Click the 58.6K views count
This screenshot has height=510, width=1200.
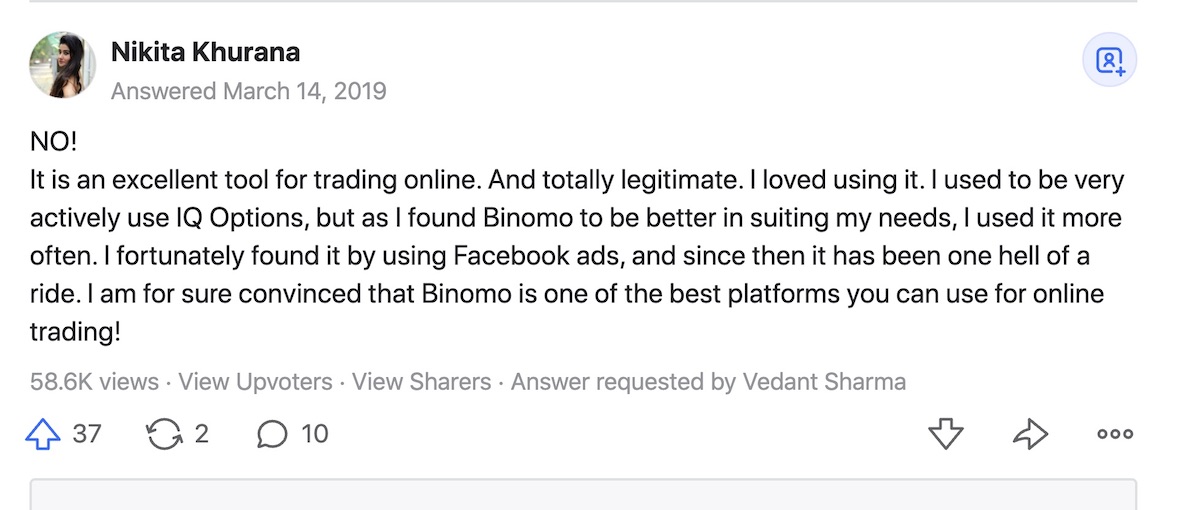pyautogui.click(x=94, y=382)
